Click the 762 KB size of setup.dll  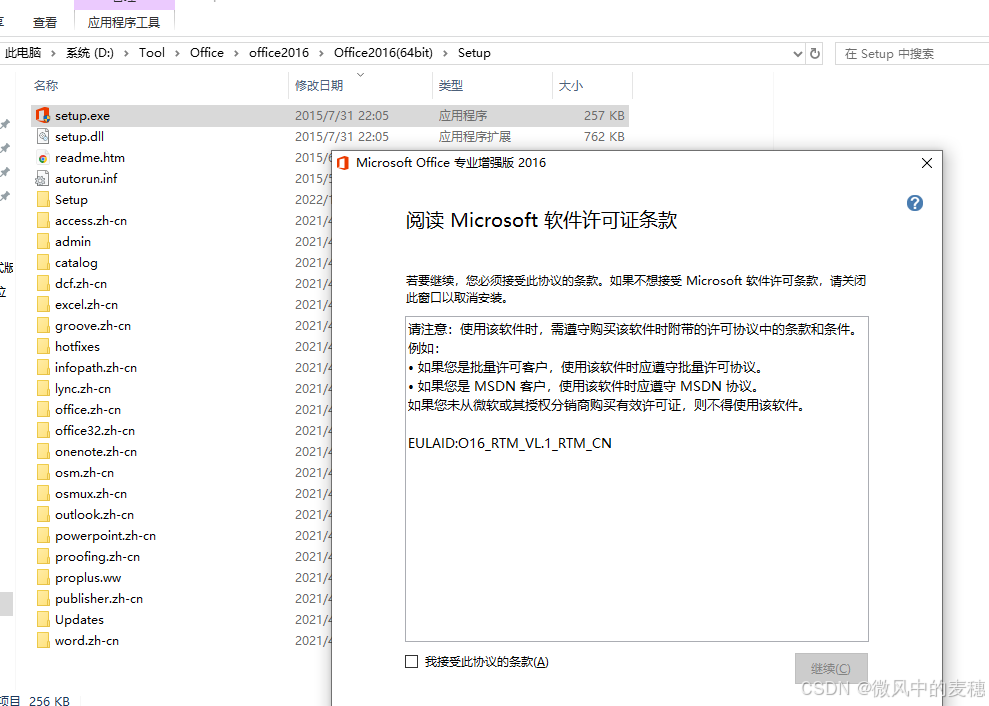tap(604, 136)
